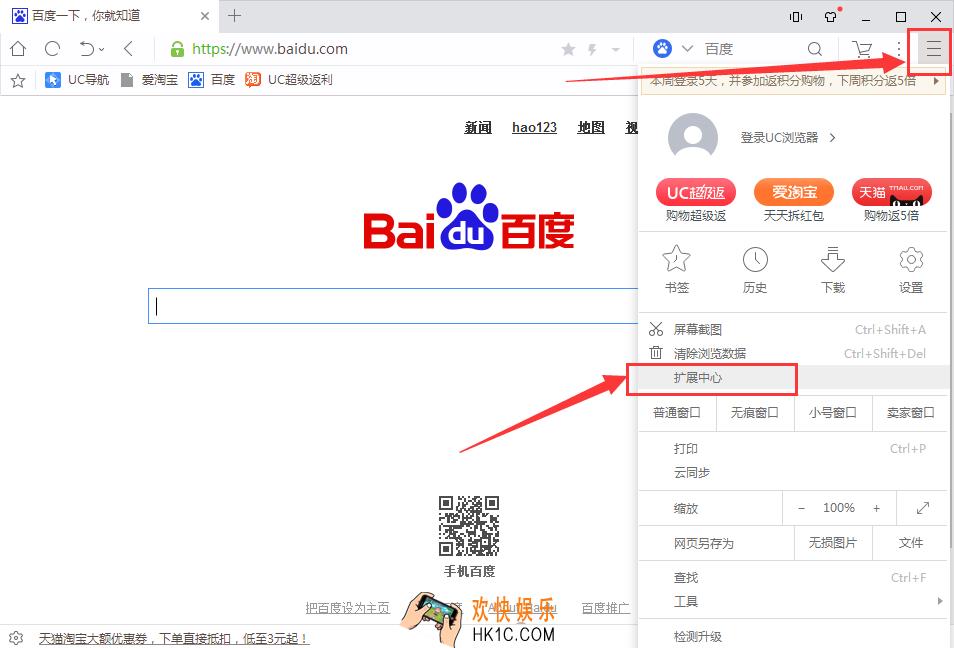Click the 手机百度 QR code
Screen dimensions: 954x648
click(469, 526)
